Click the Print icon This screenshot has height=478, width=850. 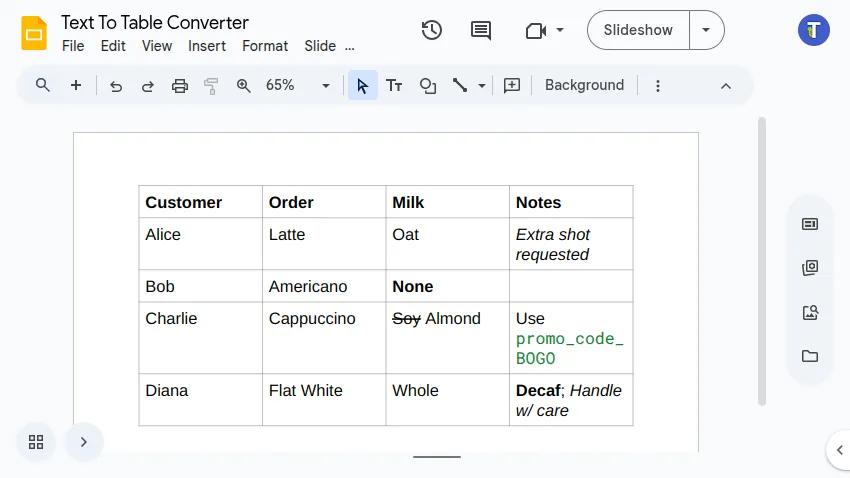pyautogui.click(x=180, y=86)
